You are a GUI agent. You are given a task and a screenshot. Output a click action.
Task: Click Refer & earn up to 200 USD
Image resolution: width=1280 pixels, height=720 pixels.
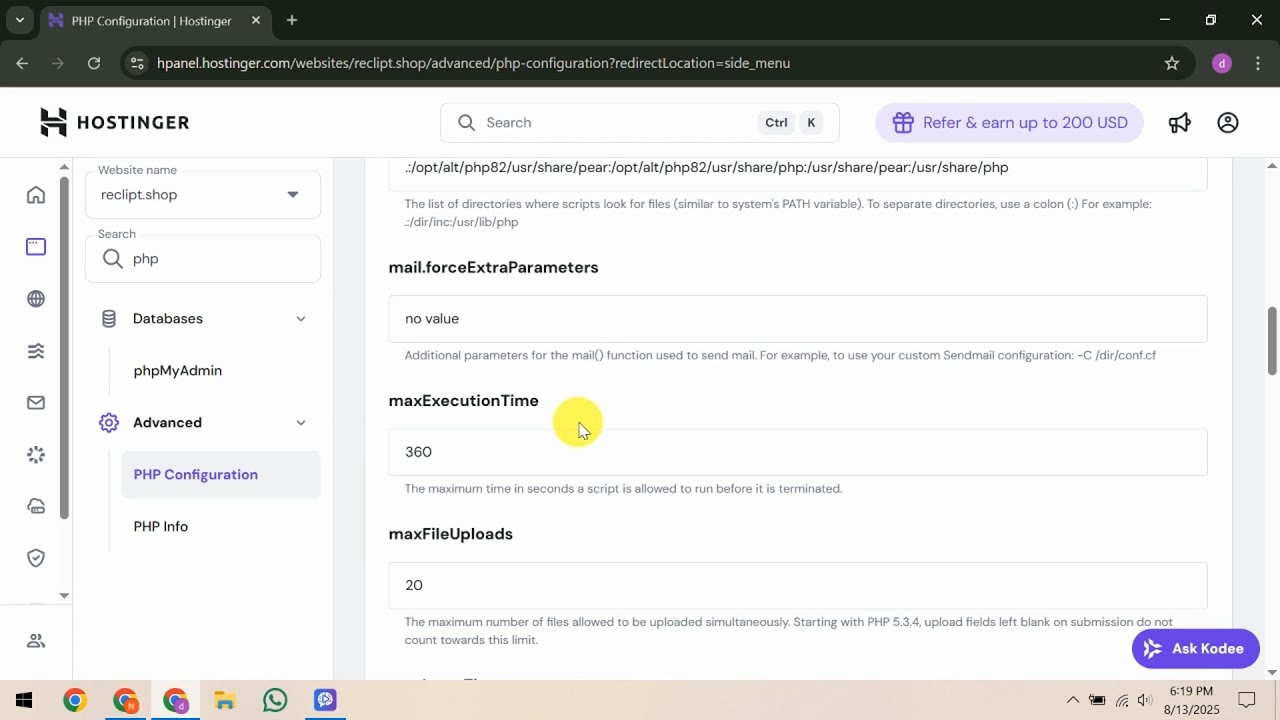[1009, 123]
